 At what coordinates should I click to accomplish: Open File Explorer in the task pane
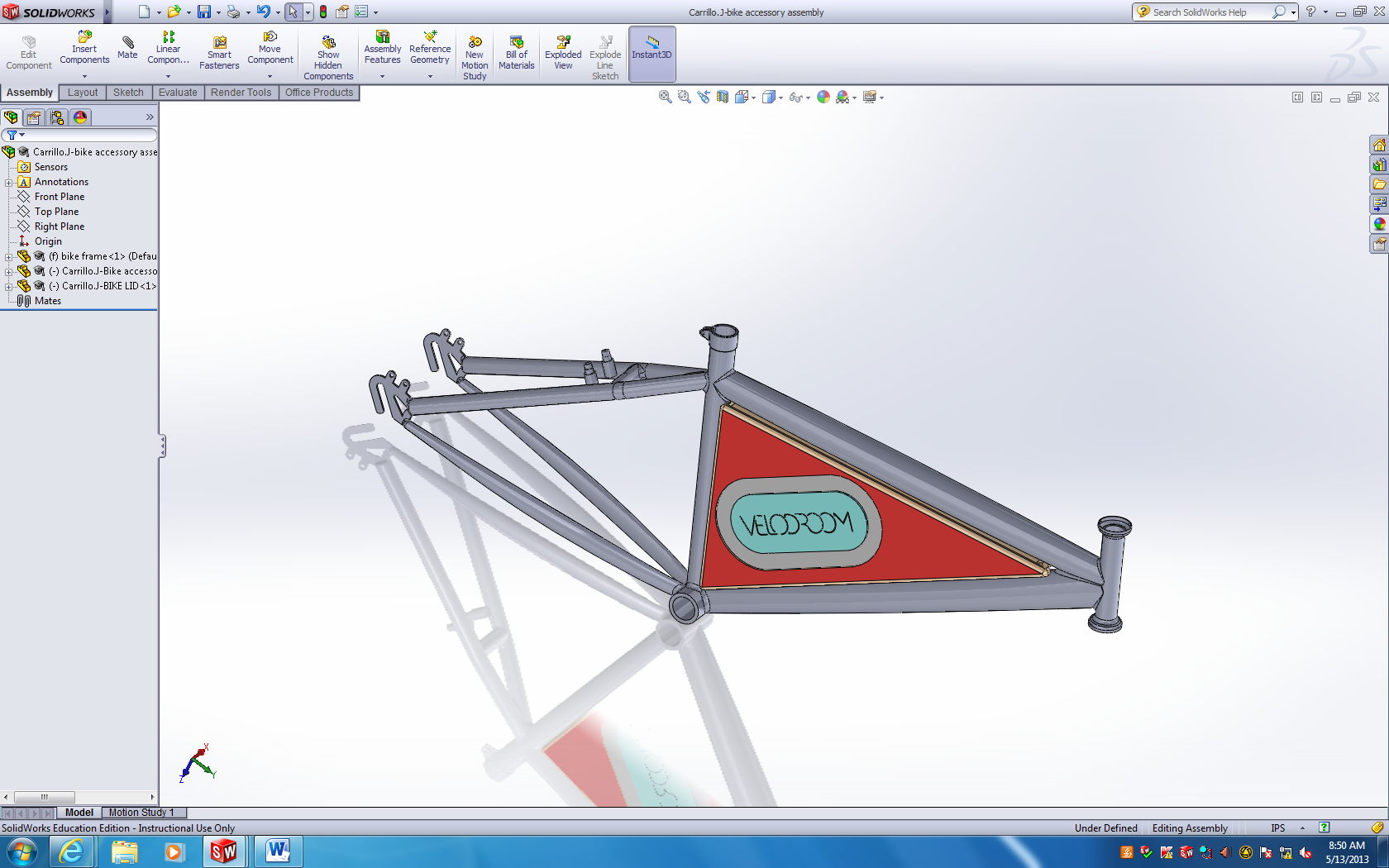coord(1379,184)
